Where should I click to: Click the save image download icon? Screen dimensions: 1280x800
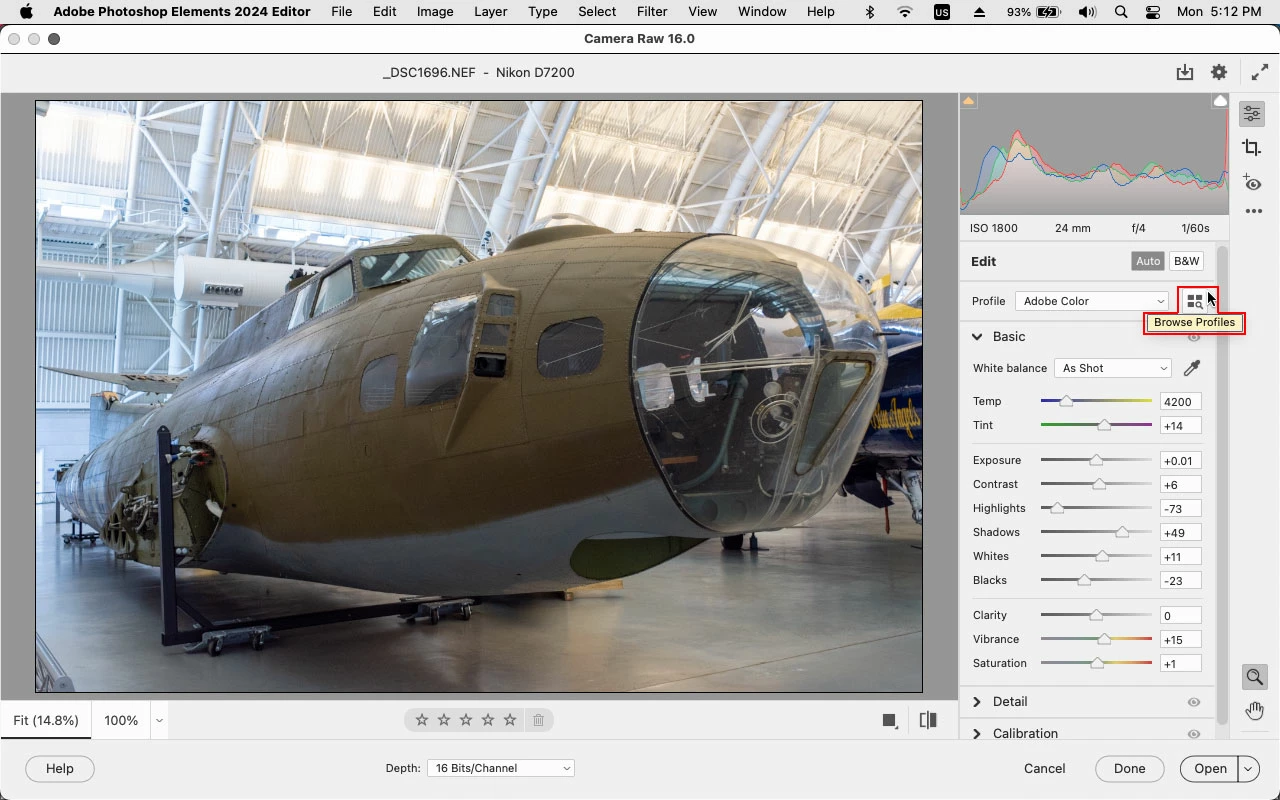point(1185,72)
